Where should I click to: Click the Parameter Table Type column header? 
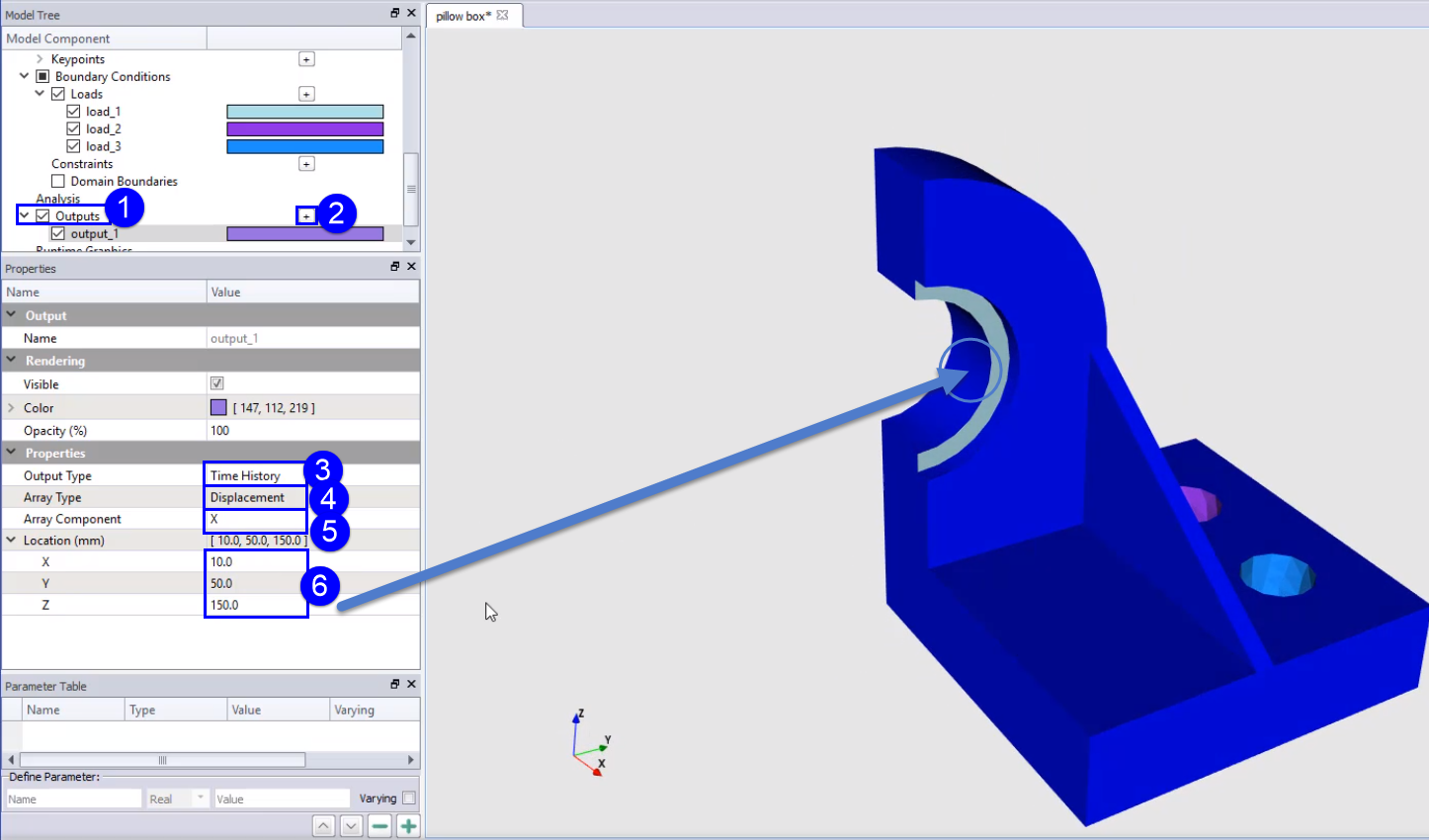coord(175,710)
